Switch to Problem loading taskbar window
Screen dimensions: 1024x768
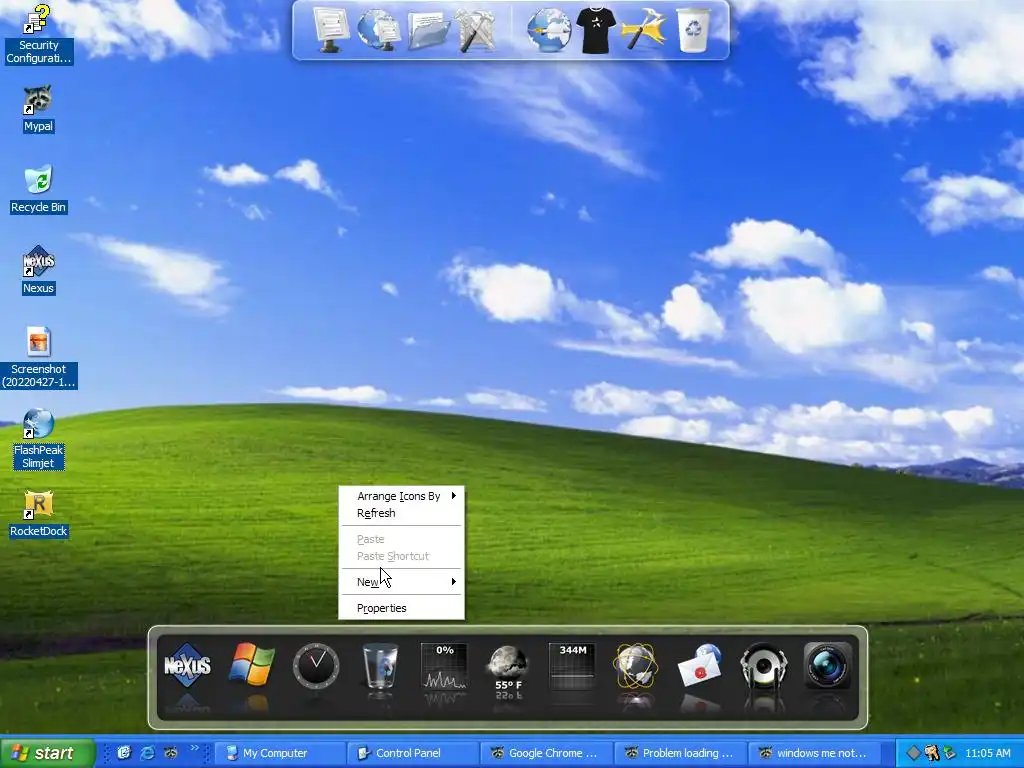point(680,753)
